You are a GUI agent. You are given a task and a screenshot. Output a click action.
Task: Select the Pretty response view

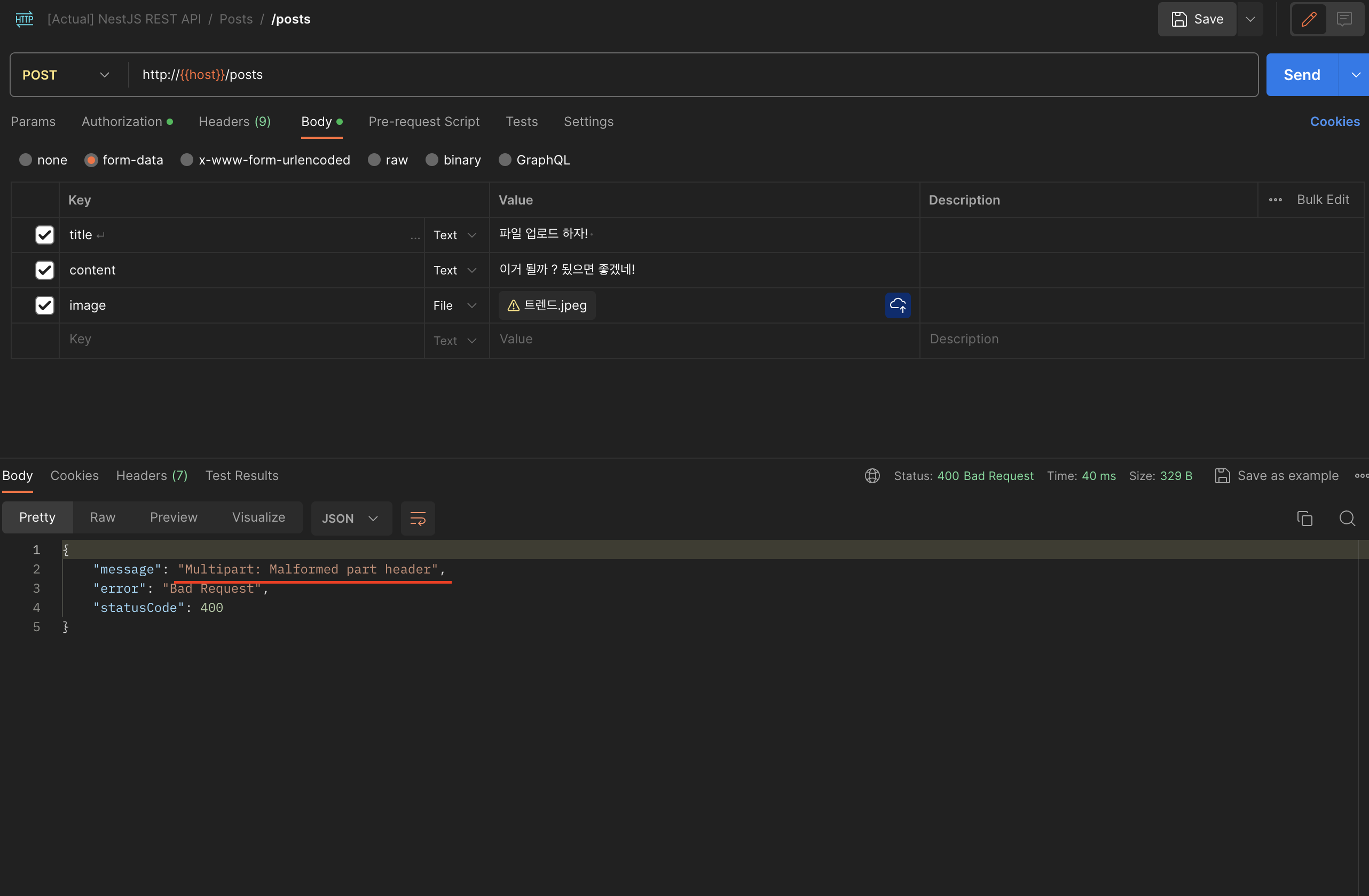tap(37, 517)
